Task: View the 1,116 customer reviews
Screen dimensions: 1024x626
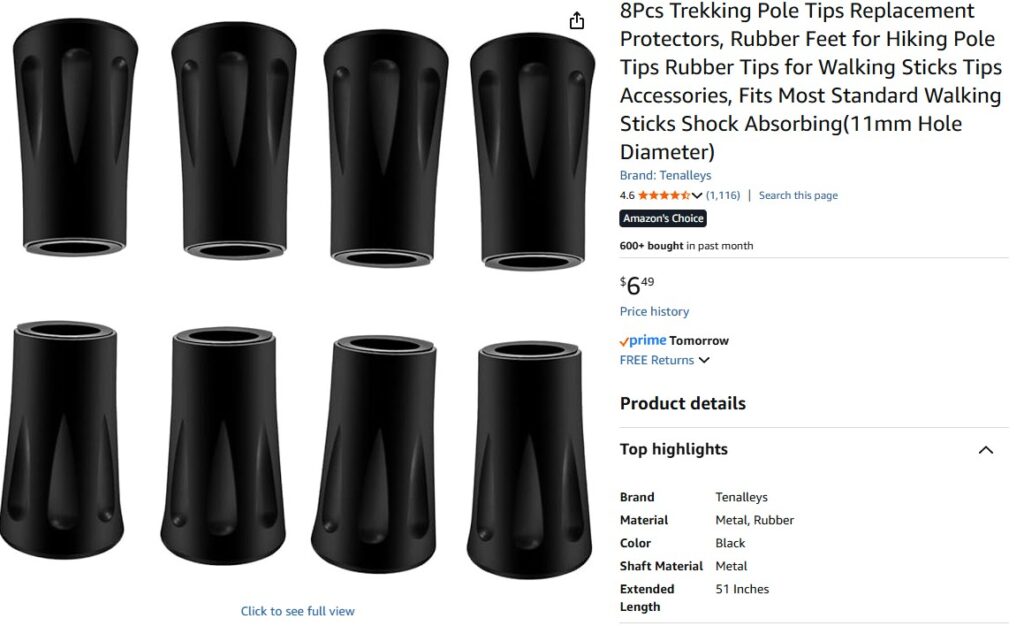Action: [x=723, y=195]
